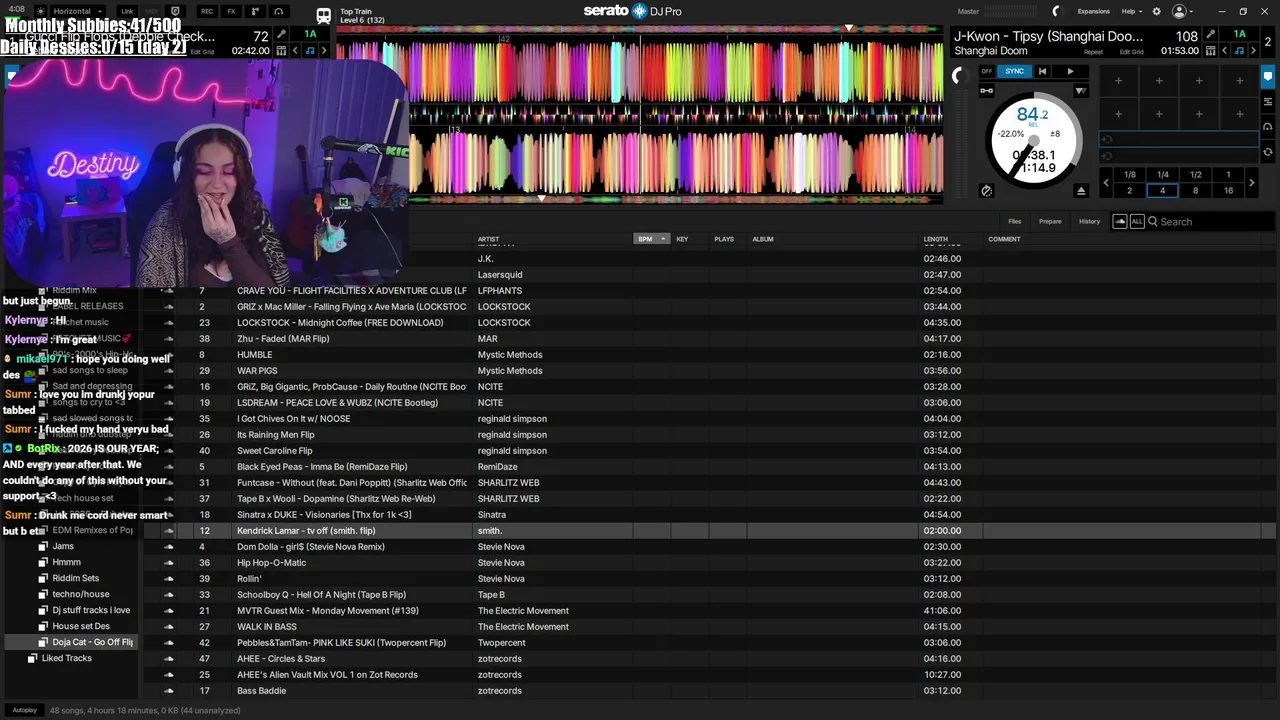Open the History panel
The image size is (1280, 720).
tap(1089, 221)
